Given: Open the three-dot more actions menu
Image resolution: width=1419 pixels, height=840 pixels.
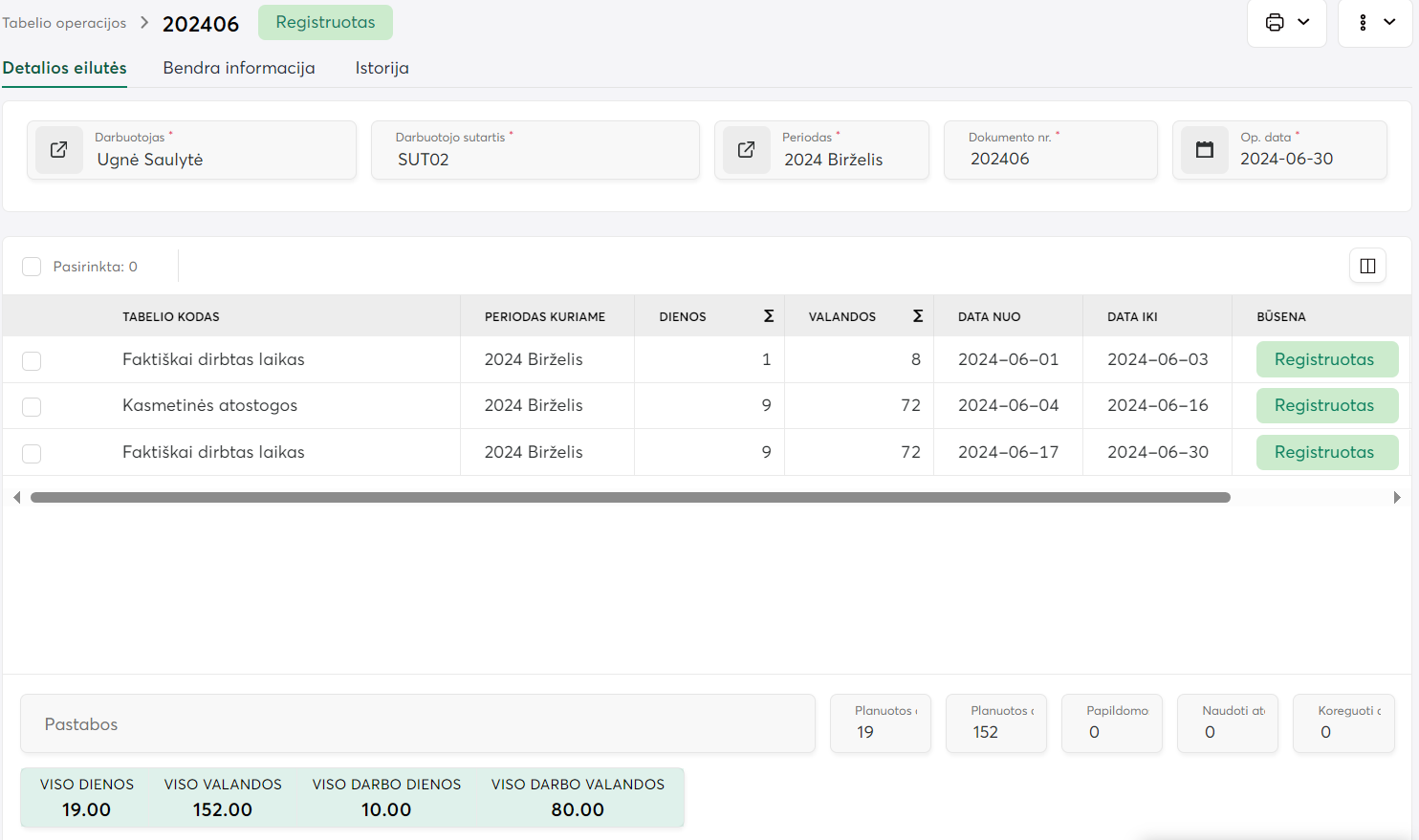Looking at the screenshot, I should tap(1364, 23).
